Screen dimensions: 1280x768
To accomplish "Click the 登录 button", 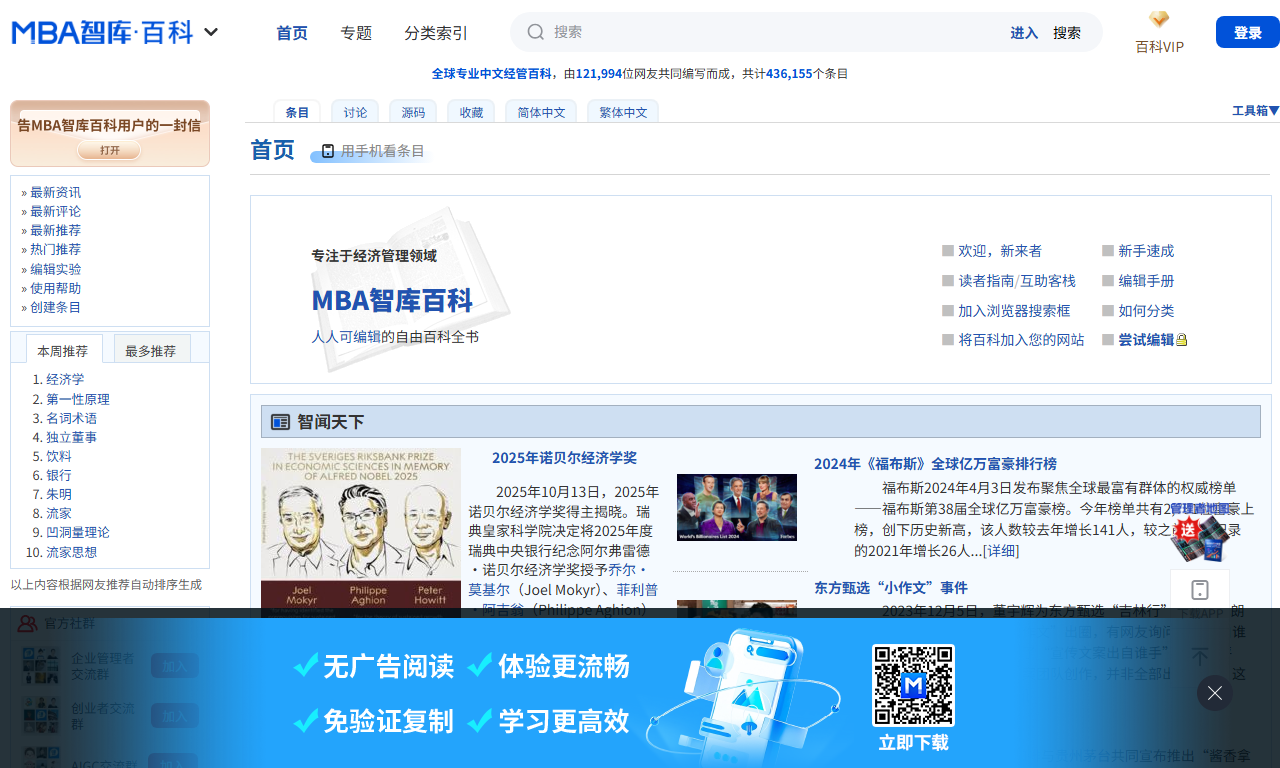I will click(1248, 32).
